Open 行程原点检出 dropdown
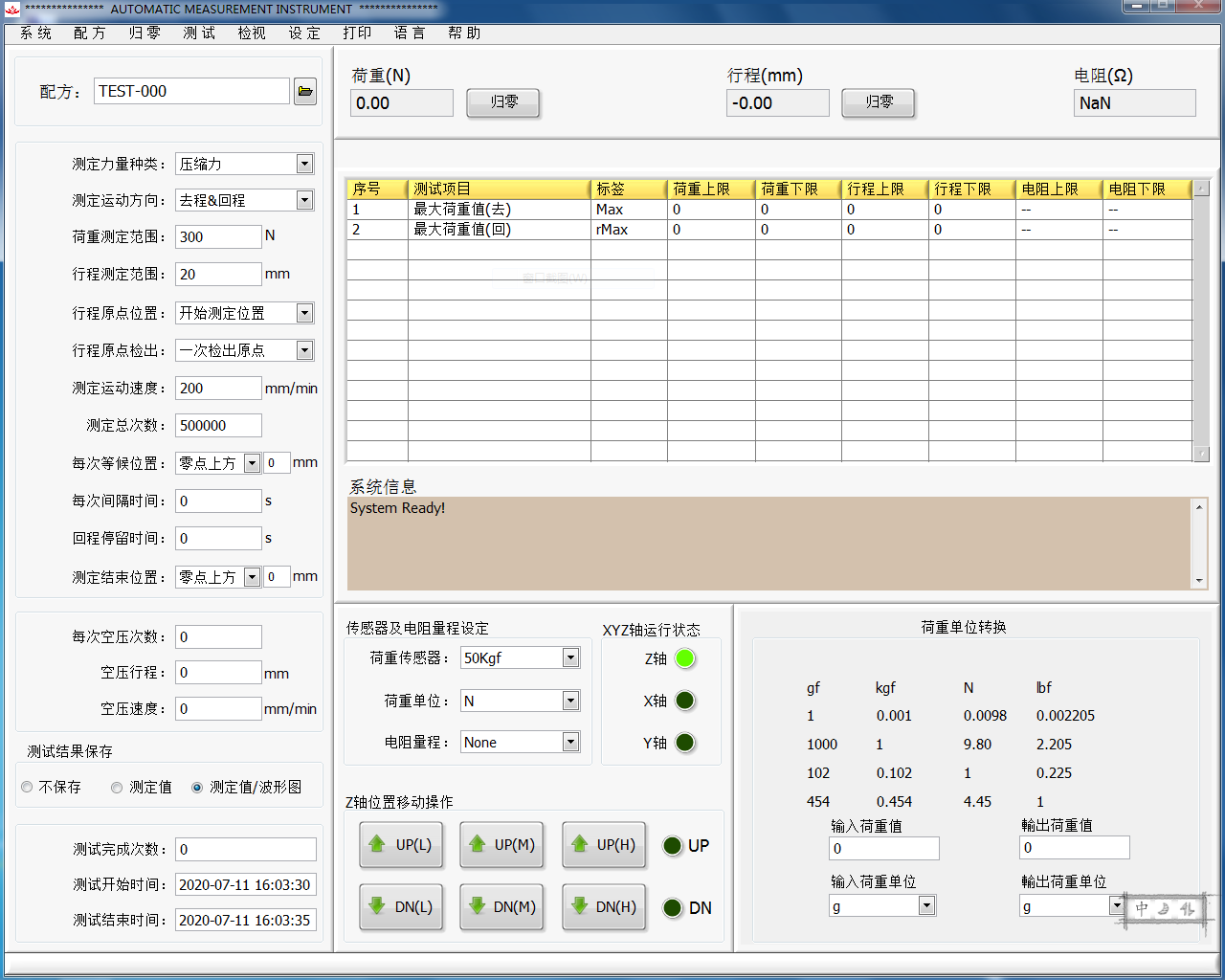The image size is (1225, 980). [x=304, y=350]
